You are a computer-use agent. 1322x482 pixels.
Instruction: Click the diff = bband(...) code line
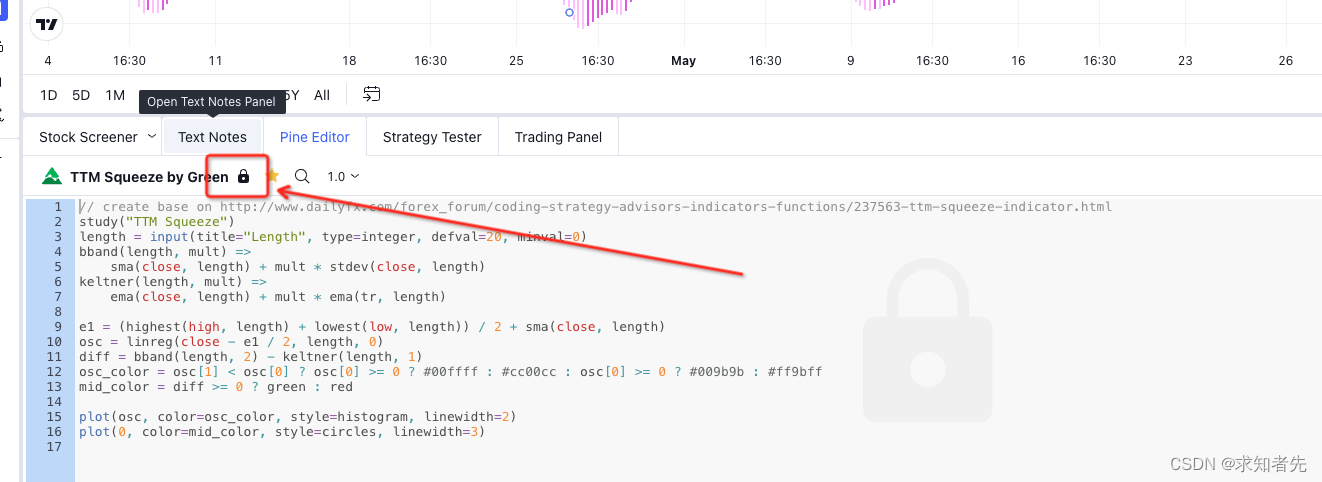(x=251, y=357)
